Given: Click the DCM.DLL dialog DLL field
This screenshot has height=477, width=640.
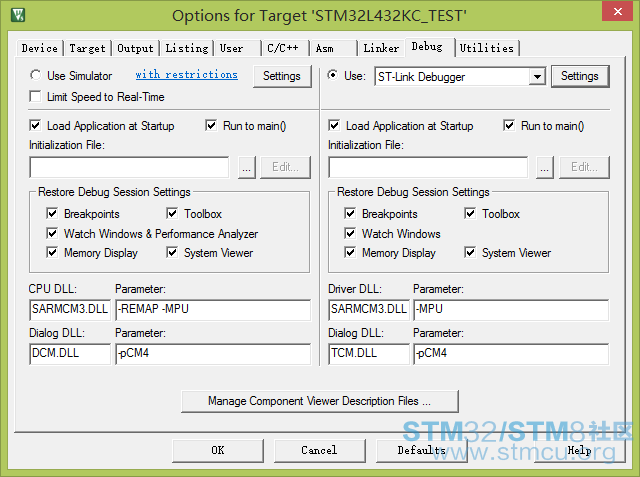Looking at the screenshot, I should point(70,354).
